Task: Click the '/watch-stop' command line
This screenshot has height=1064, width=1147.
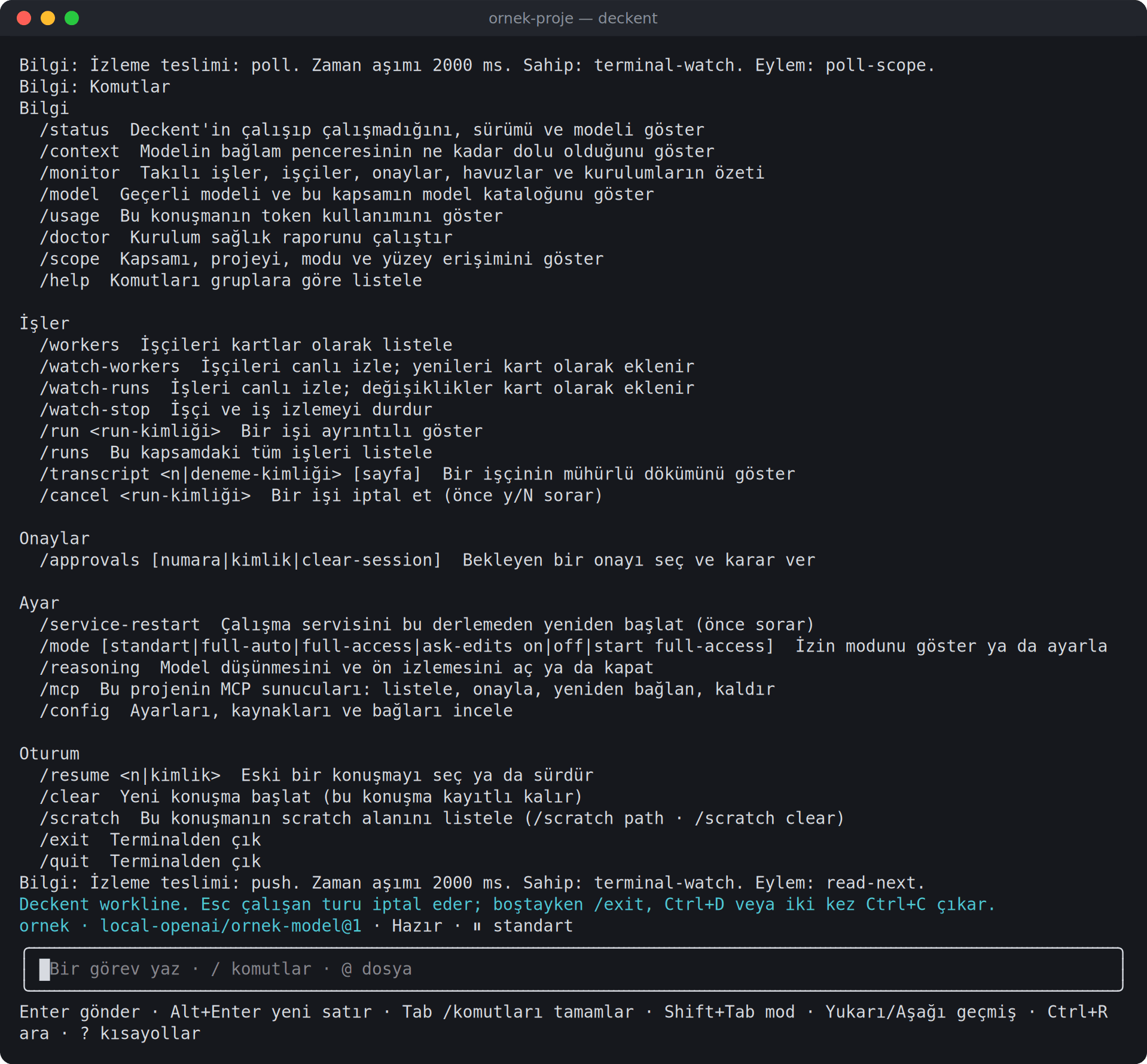Action: [x=236, y=409]
